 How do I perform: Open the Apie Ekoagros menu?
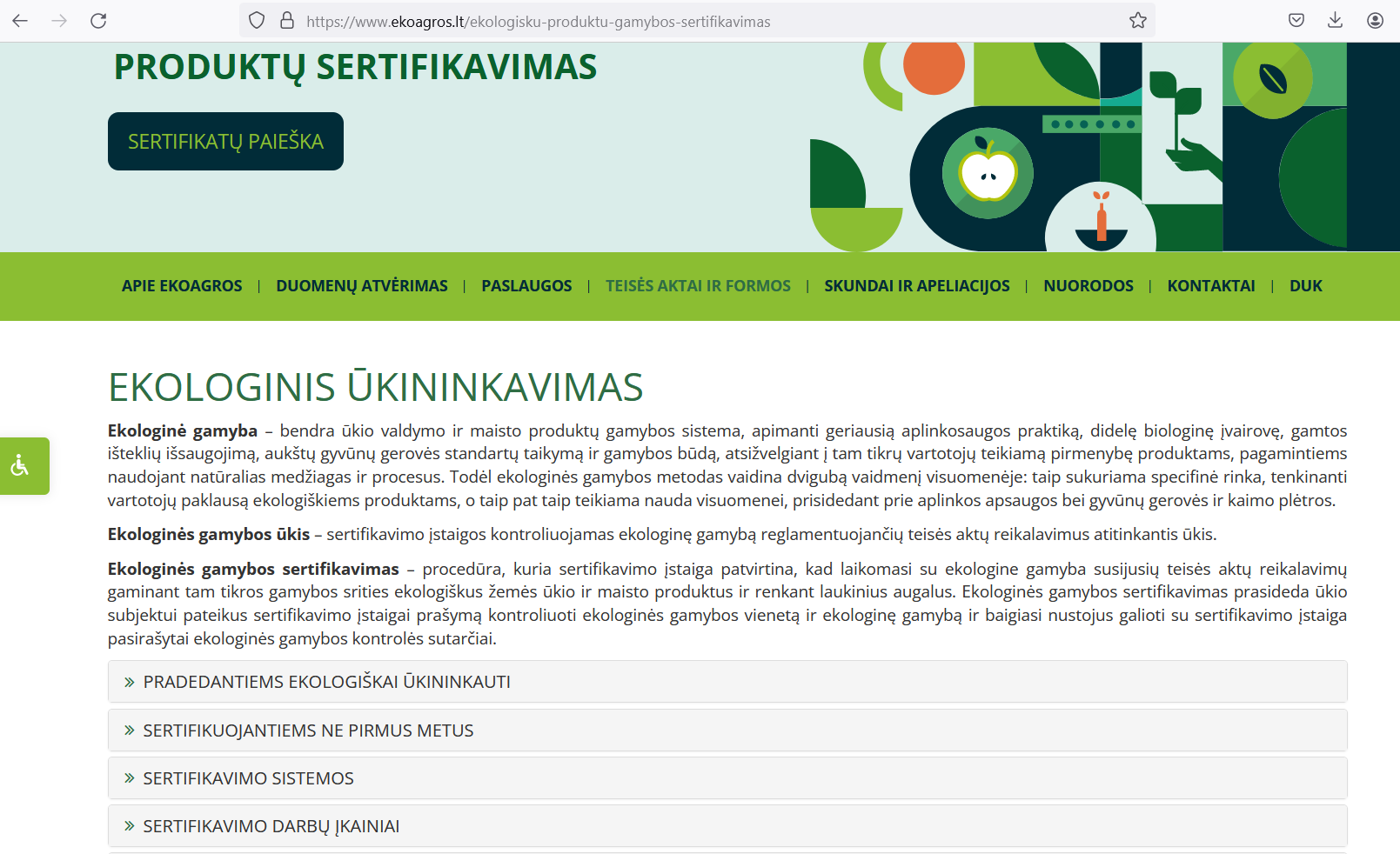click(x=182, y=286)
